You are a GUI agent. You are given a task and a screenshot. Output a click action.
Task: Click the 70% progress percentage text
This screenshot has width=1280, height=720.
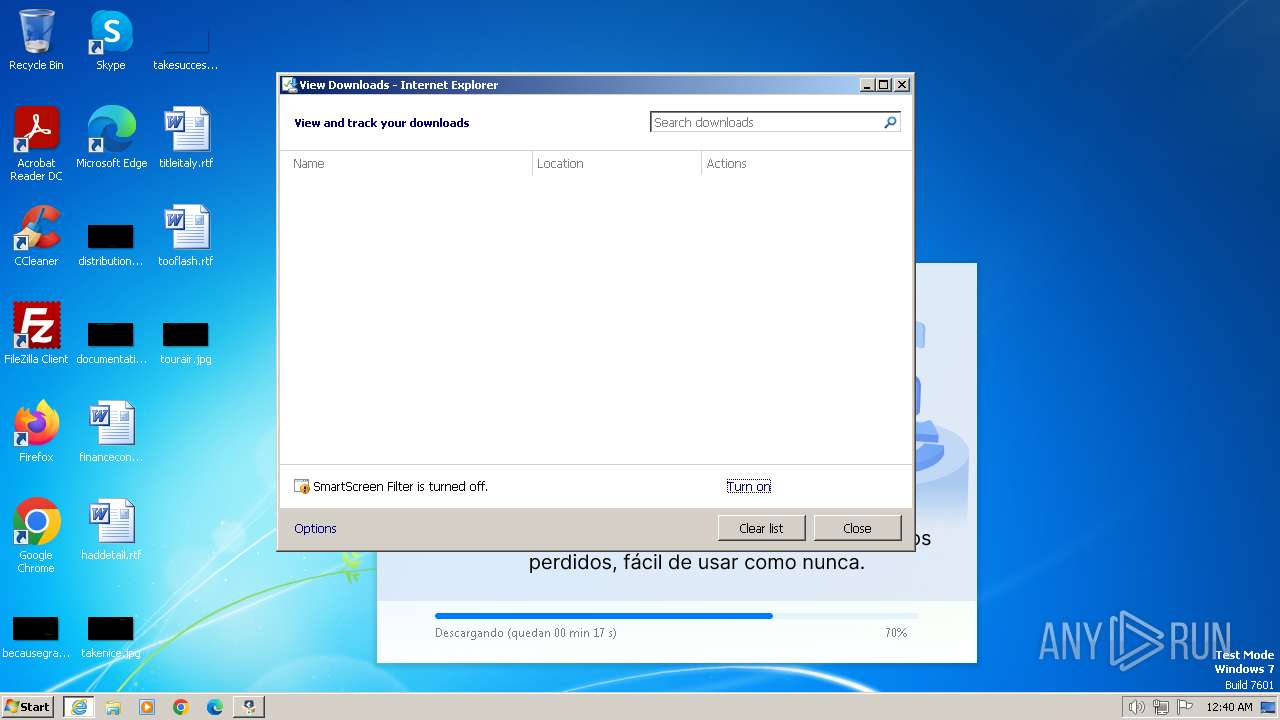pyautogui.click(x=896, y=633)
